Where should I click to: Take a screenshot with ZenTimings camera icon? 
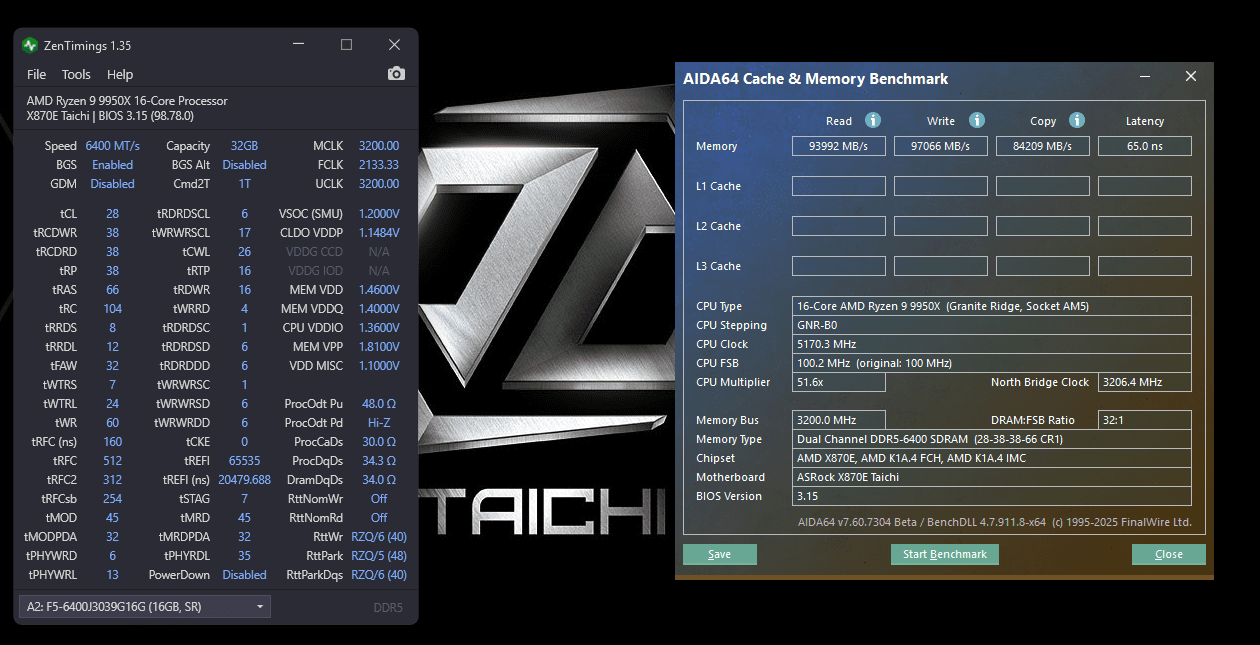click(x=397, y=74)
